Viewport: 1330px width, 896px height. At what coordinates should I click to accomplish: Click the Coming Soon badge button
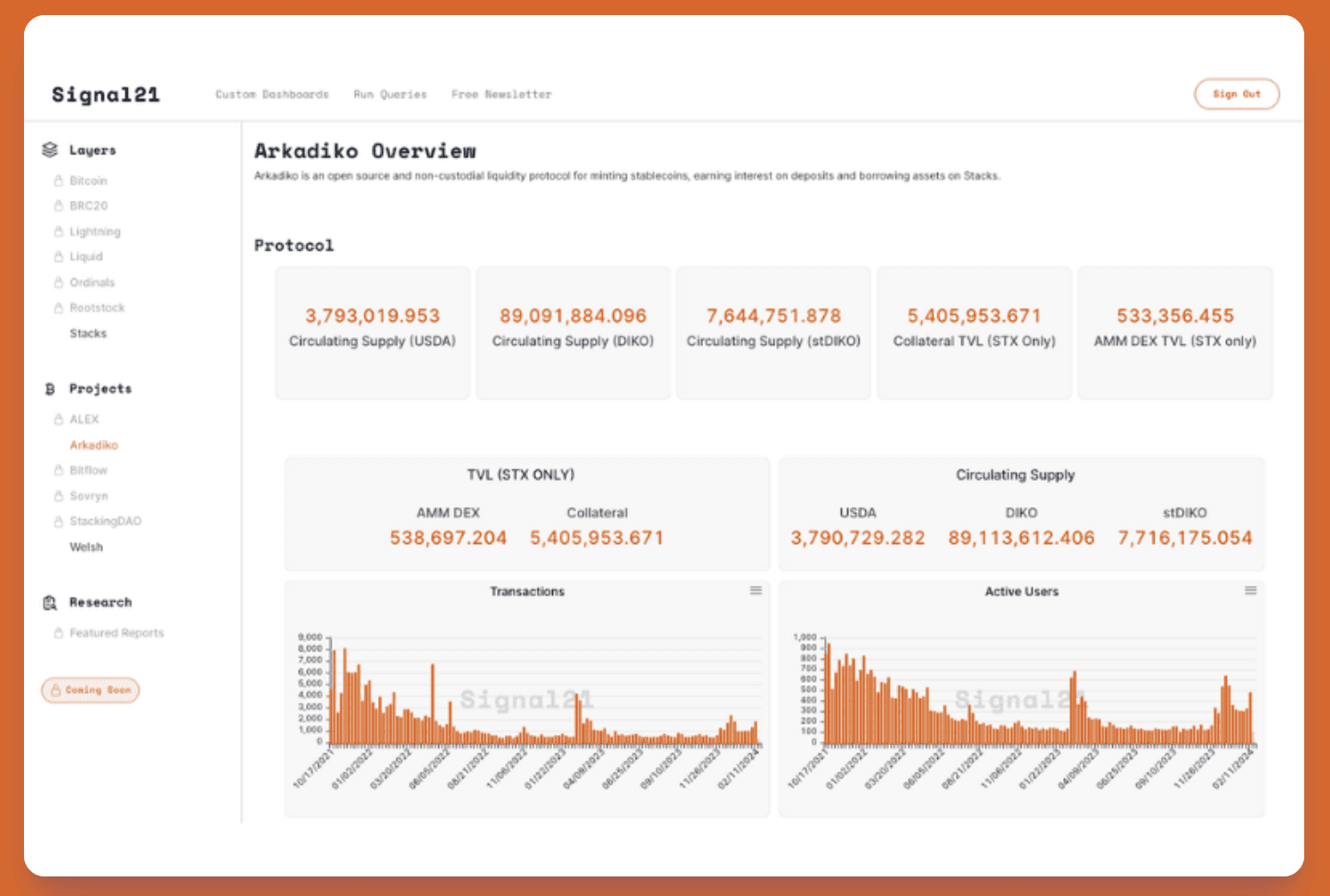click(x=91, y=690)
